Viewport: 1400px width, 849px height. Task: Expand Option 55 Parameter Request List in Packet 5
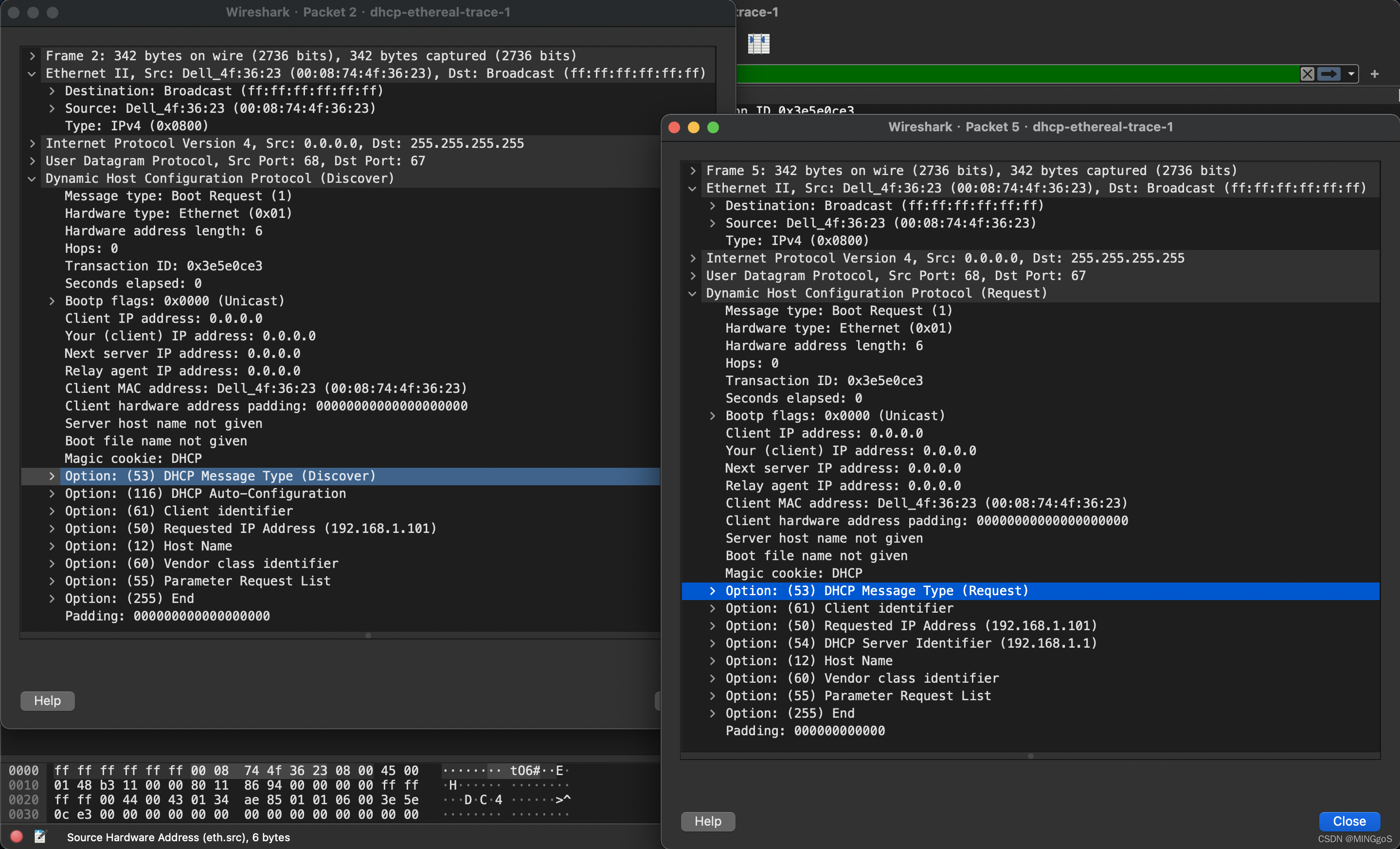[712, 696]
